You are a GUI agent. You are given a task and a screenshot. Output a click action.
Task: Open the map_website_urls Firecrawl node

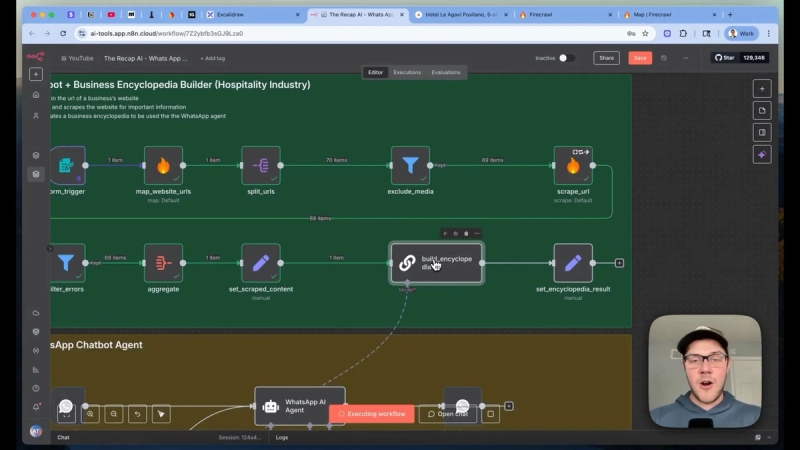click(163, 165)
